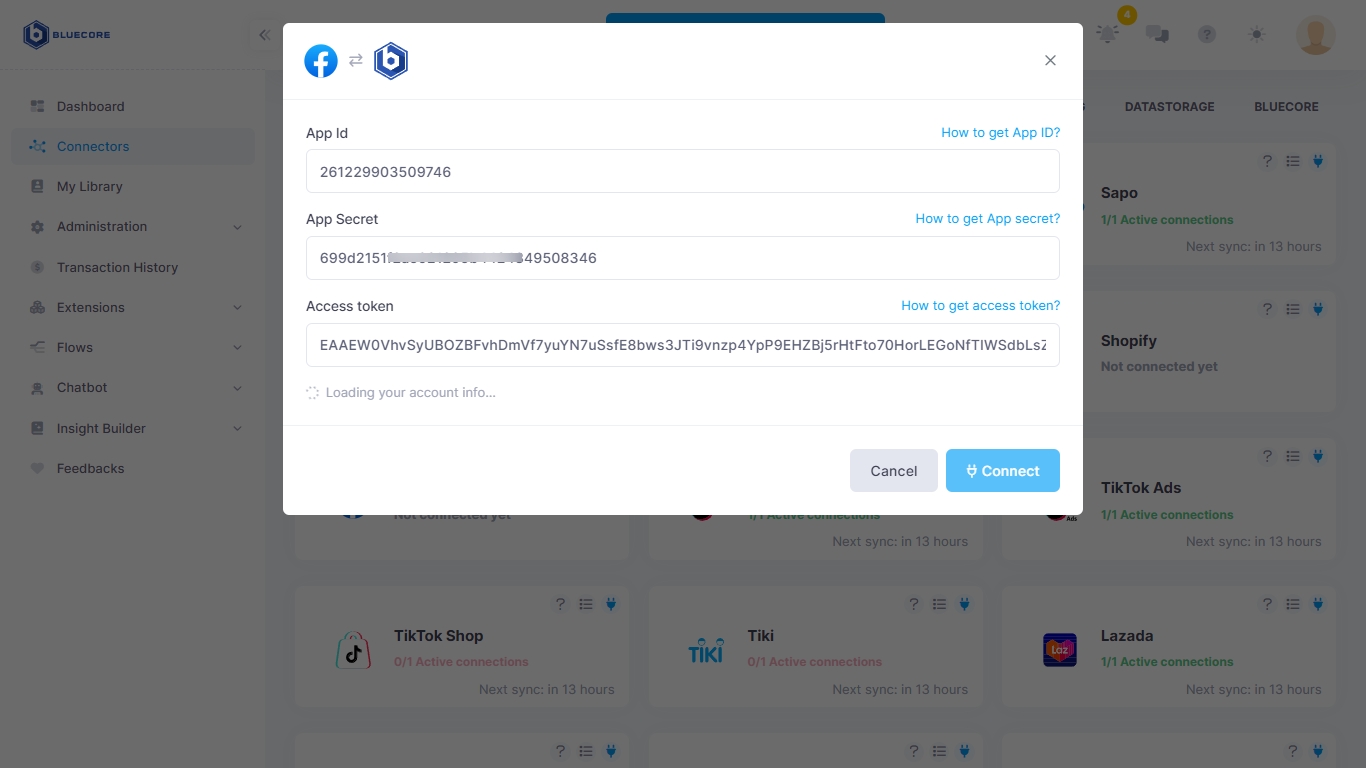Open the chat messages icon in header
This screenshot has width=1366, height=768.
(x=1157, y=34)
